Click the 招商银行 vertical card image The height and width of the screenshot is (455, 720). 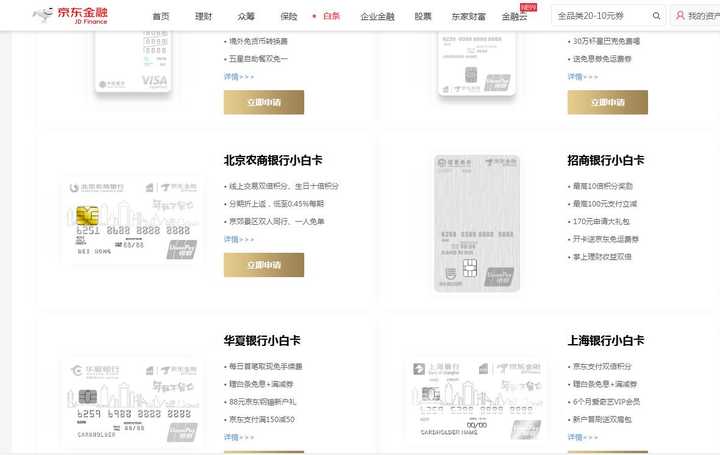tap(477, 224)
